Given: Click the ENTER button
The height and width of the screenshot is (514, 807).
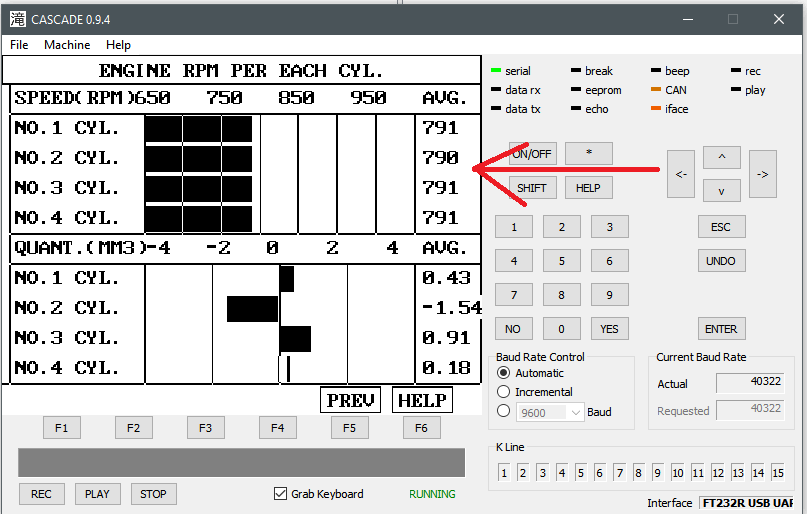Looking at the screenshot, I should pyautogui.click(x=721, y=329).
